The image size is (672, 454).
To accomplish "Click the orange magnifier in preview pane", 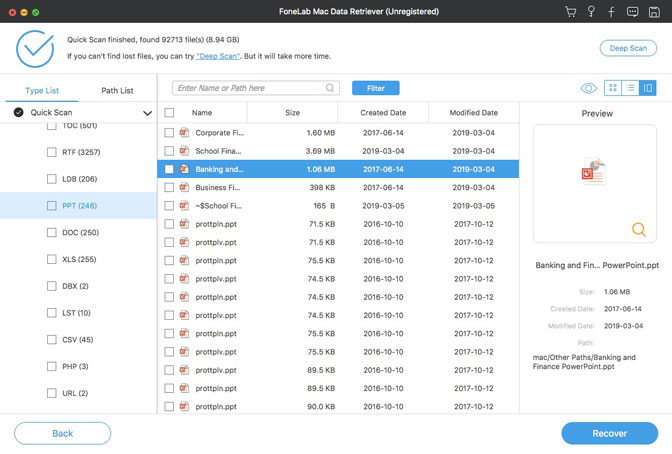I will click(639, 229).
